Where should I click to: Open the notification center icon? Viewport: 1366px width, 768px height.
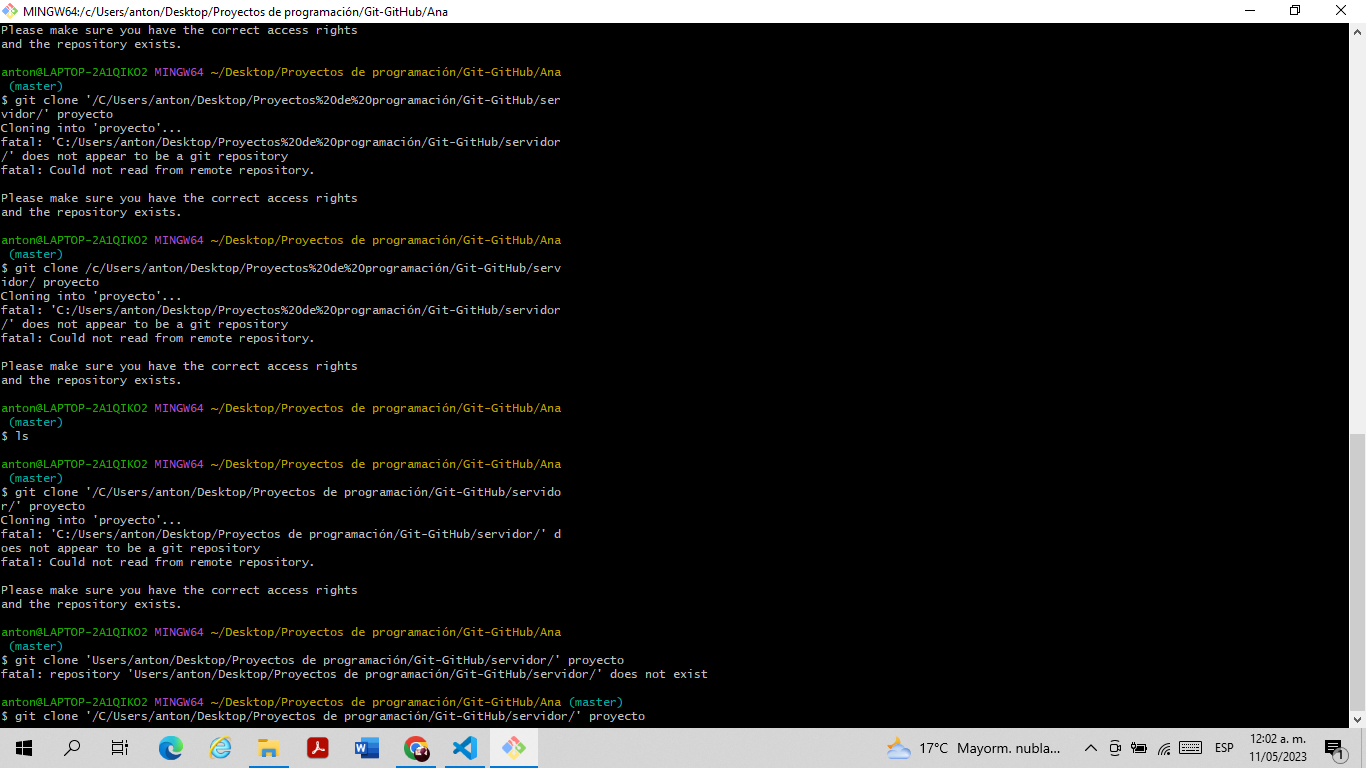pos(1335,748)
